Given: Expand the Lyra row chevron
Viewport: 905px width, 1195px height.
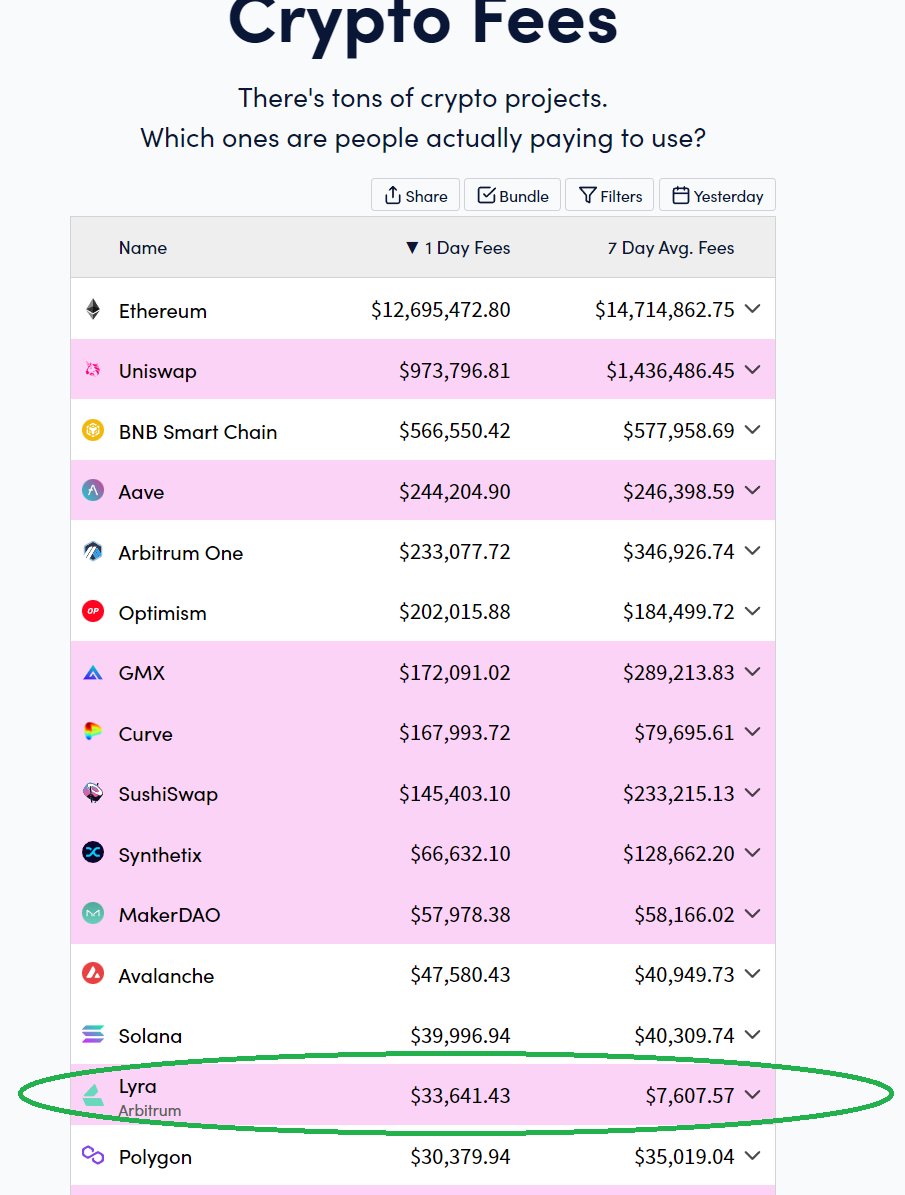Looking at the screenshot, I should pyautogui.click(x=753, y=1094).
